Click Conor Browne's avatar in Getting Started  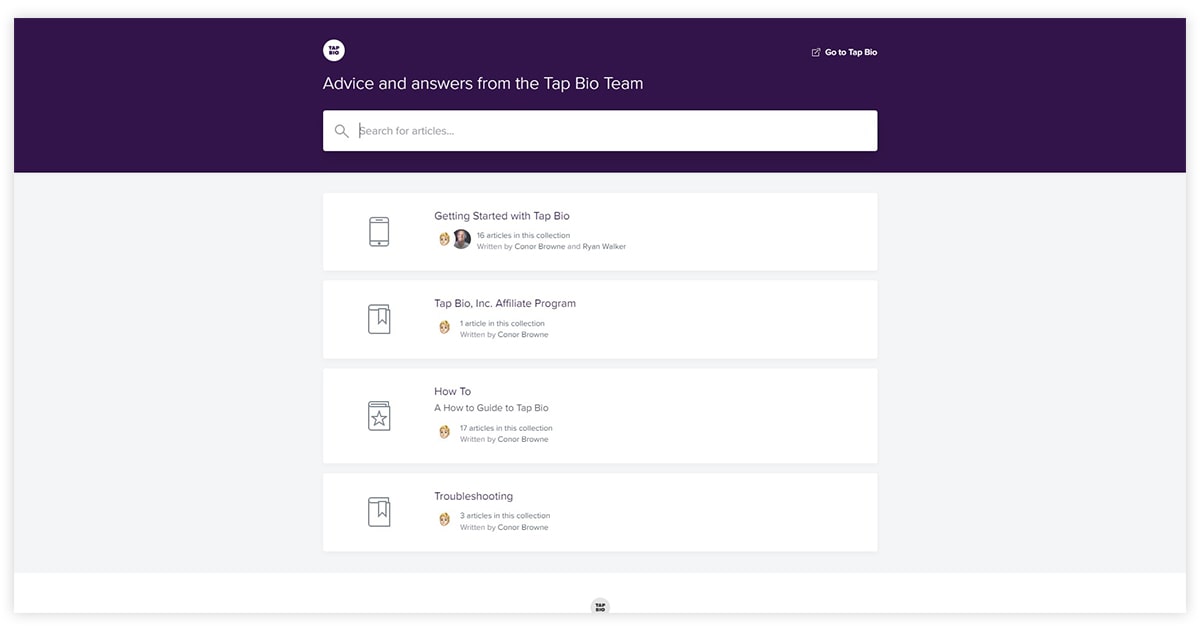point(445,239)
